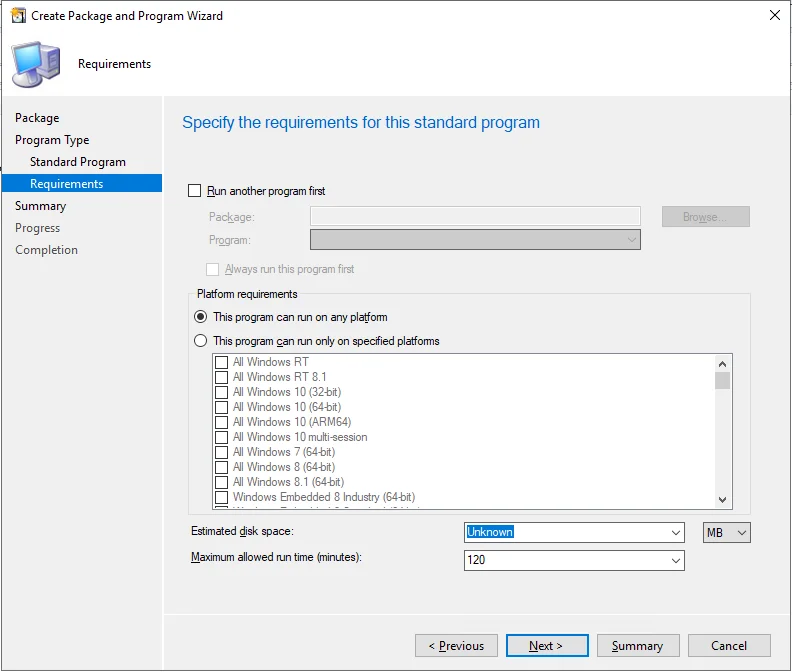Check the All Windows RT 8.1 platform
Viewport: 792px width, 672px height.
tap(221, 377)
